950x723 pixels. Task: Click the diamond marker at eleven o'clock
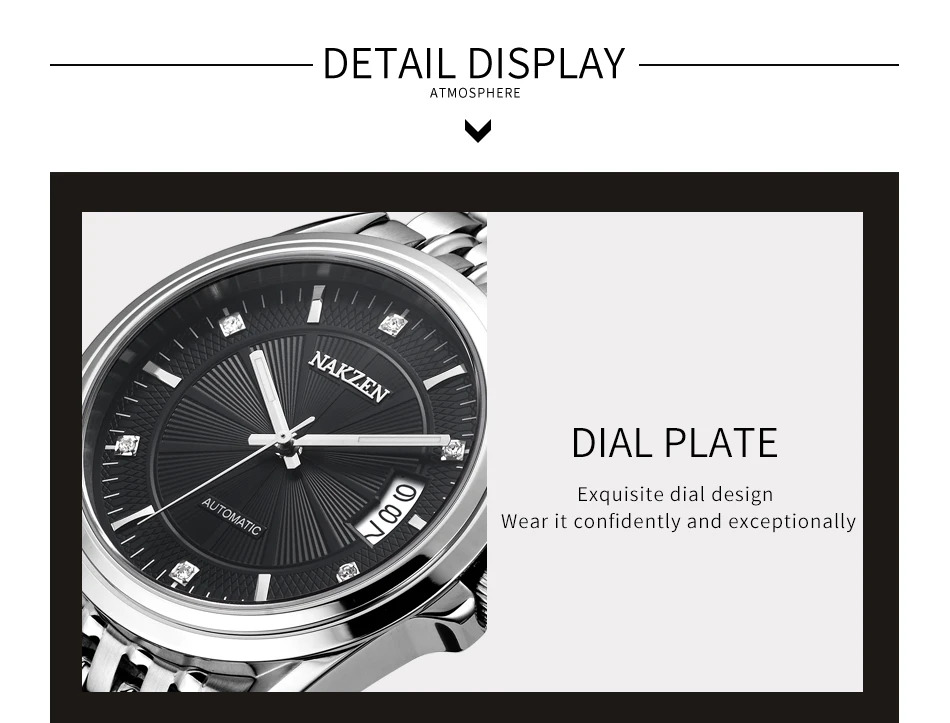pyautogui.click(x=232, y=325)
